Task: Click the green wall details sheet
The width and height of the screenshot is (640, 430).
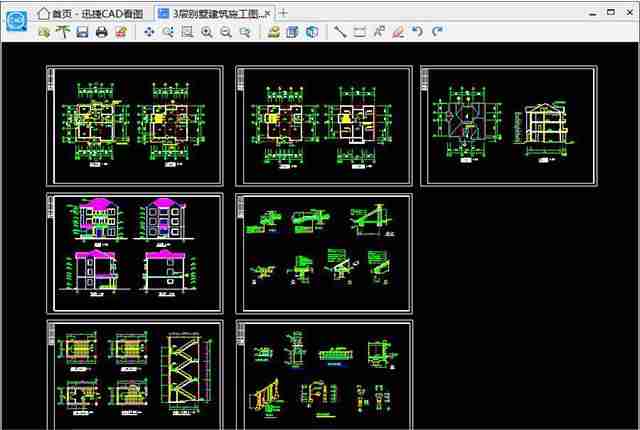Action: [x=324, y=253]
